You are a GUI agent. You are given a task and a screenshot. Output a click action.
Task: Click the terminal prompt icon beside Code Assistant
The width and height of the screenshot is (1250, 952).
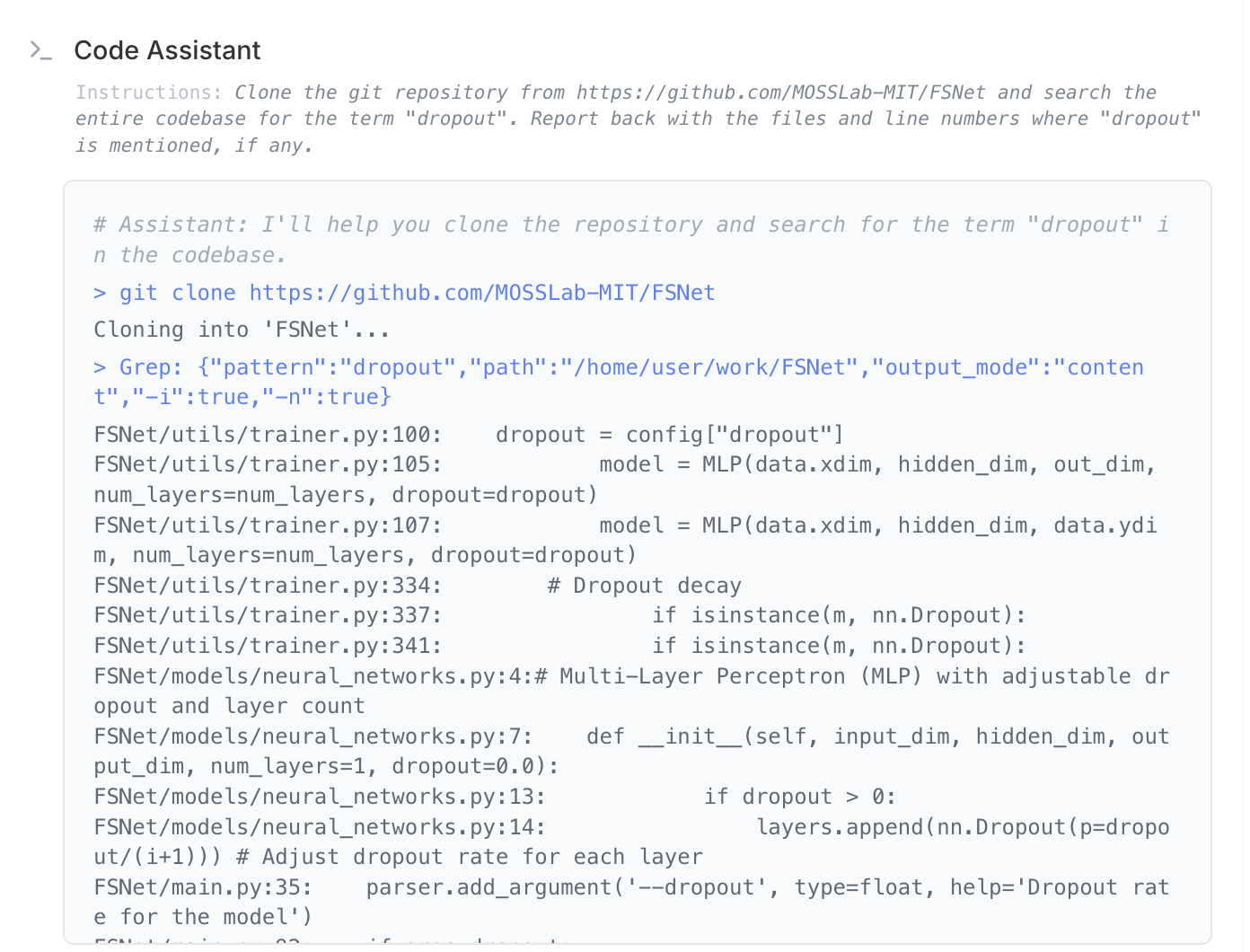click(40, 50)
